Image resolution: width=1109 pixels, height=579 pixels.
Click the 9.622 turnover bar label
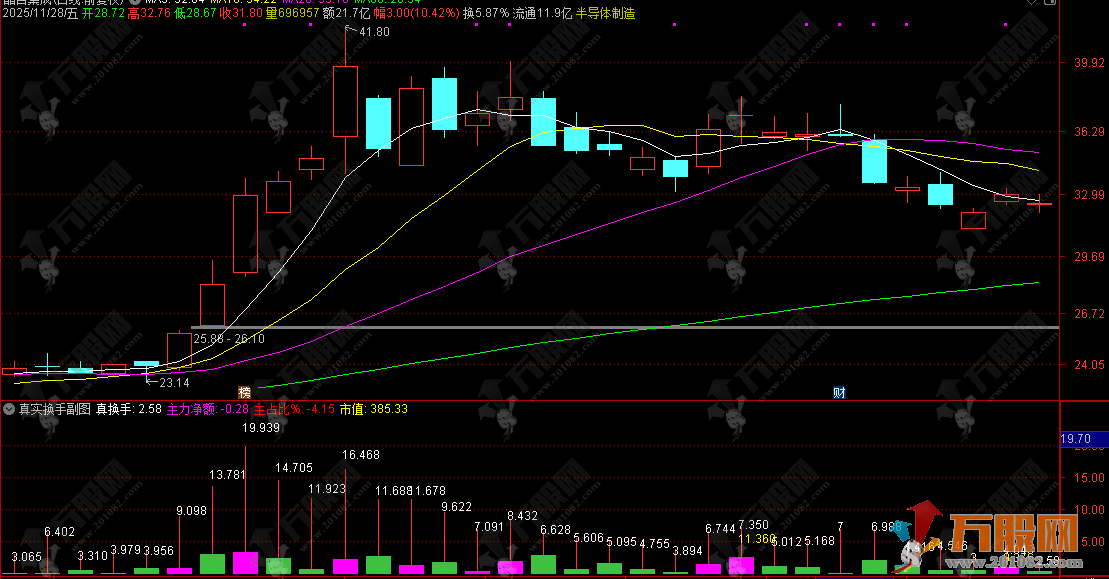[x=456, y=506]
